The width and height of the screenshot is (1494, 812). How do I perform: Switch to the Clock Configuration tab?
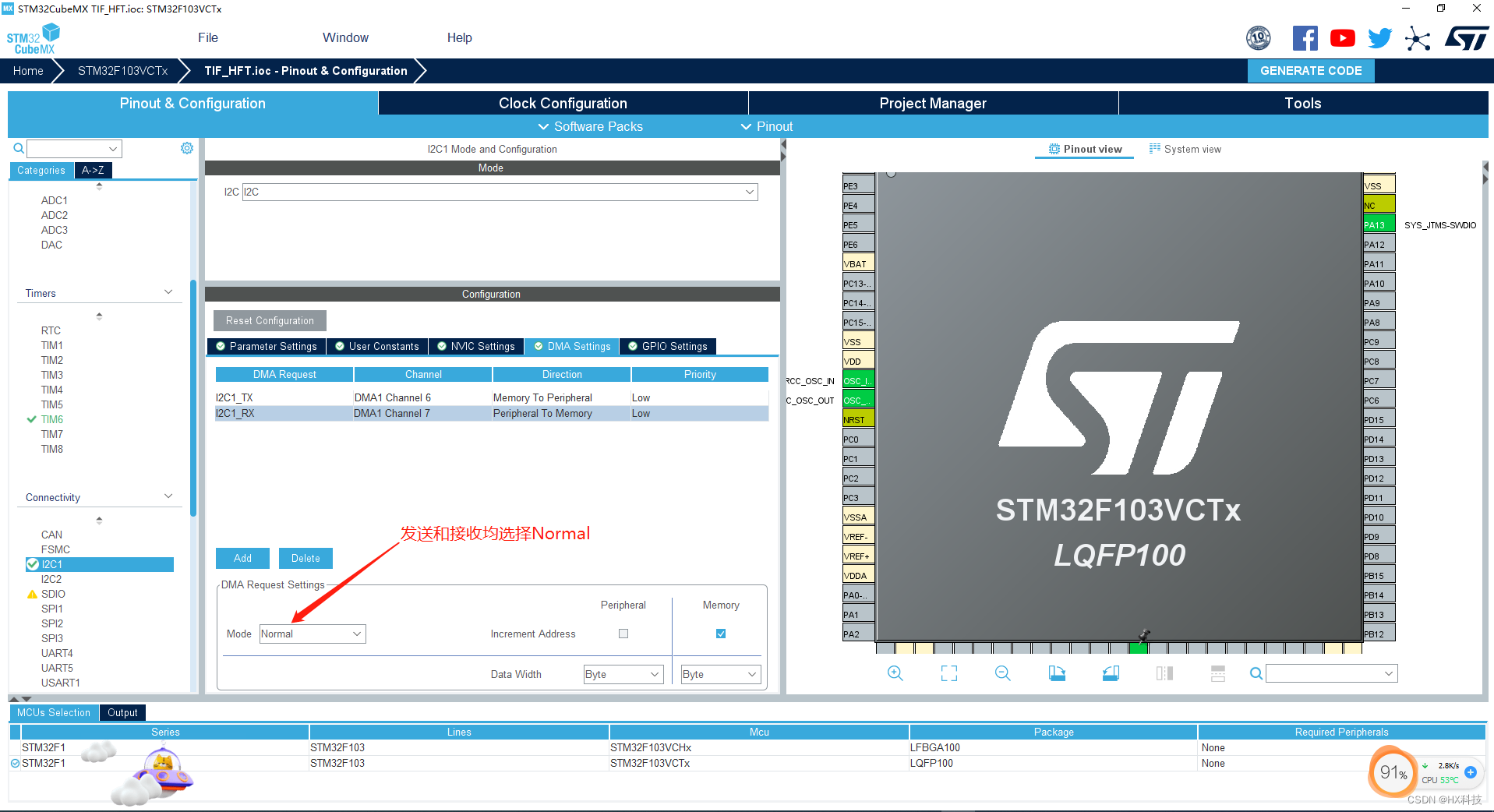coord(563,103)
